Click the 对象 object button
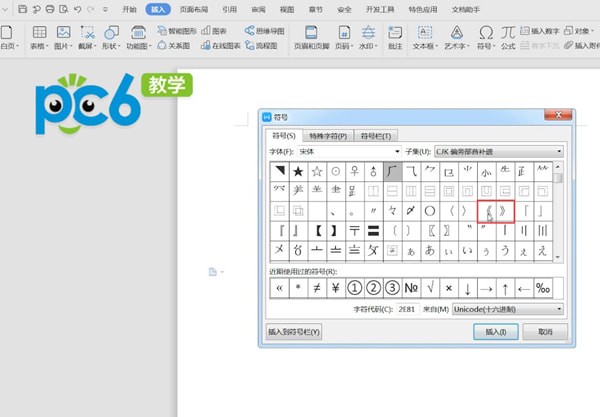 point(579,31)
